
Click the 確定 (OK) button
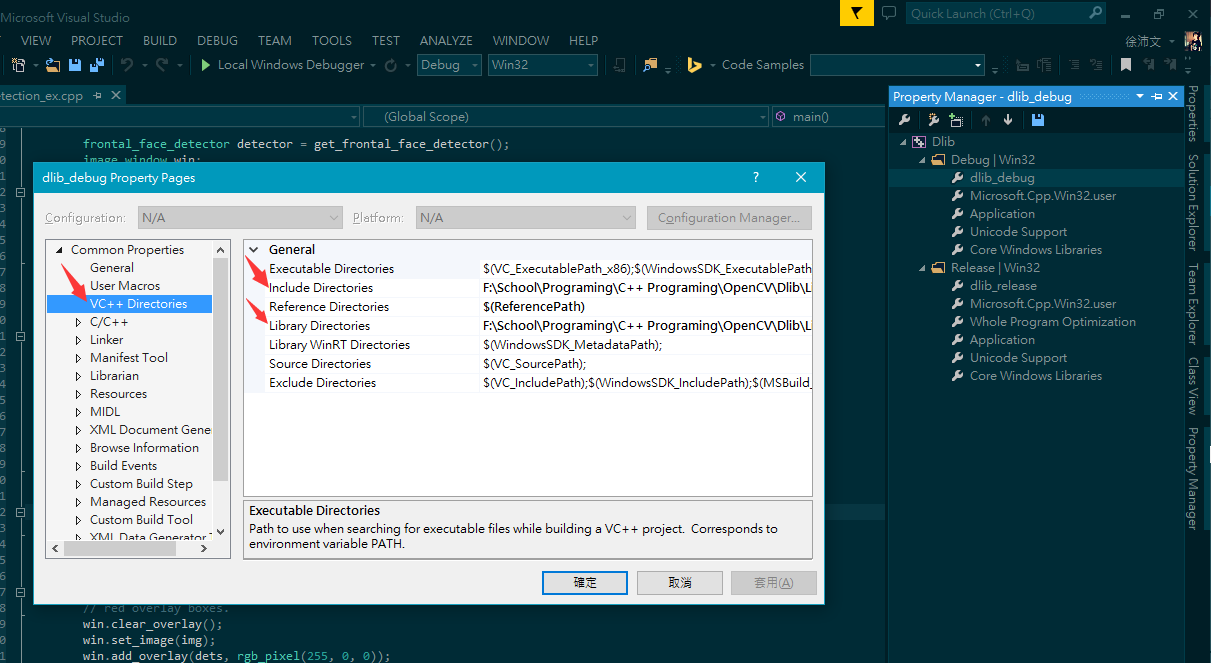point(584,583)
